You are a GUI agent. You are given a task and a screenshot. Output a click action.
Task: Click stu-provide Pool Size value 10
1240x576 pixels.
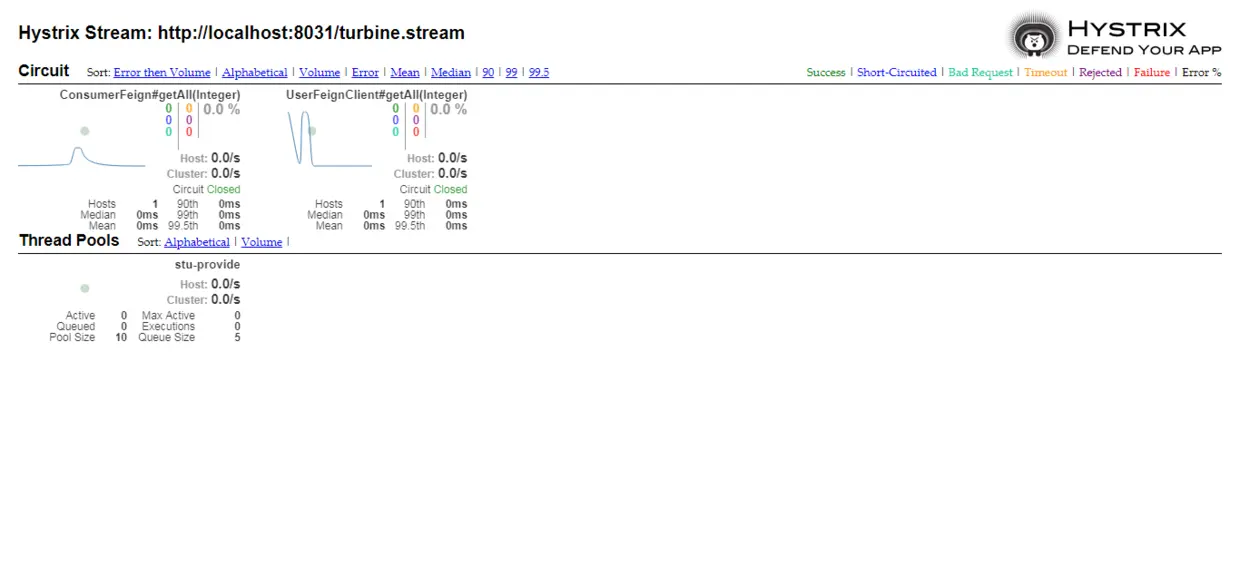121,338
